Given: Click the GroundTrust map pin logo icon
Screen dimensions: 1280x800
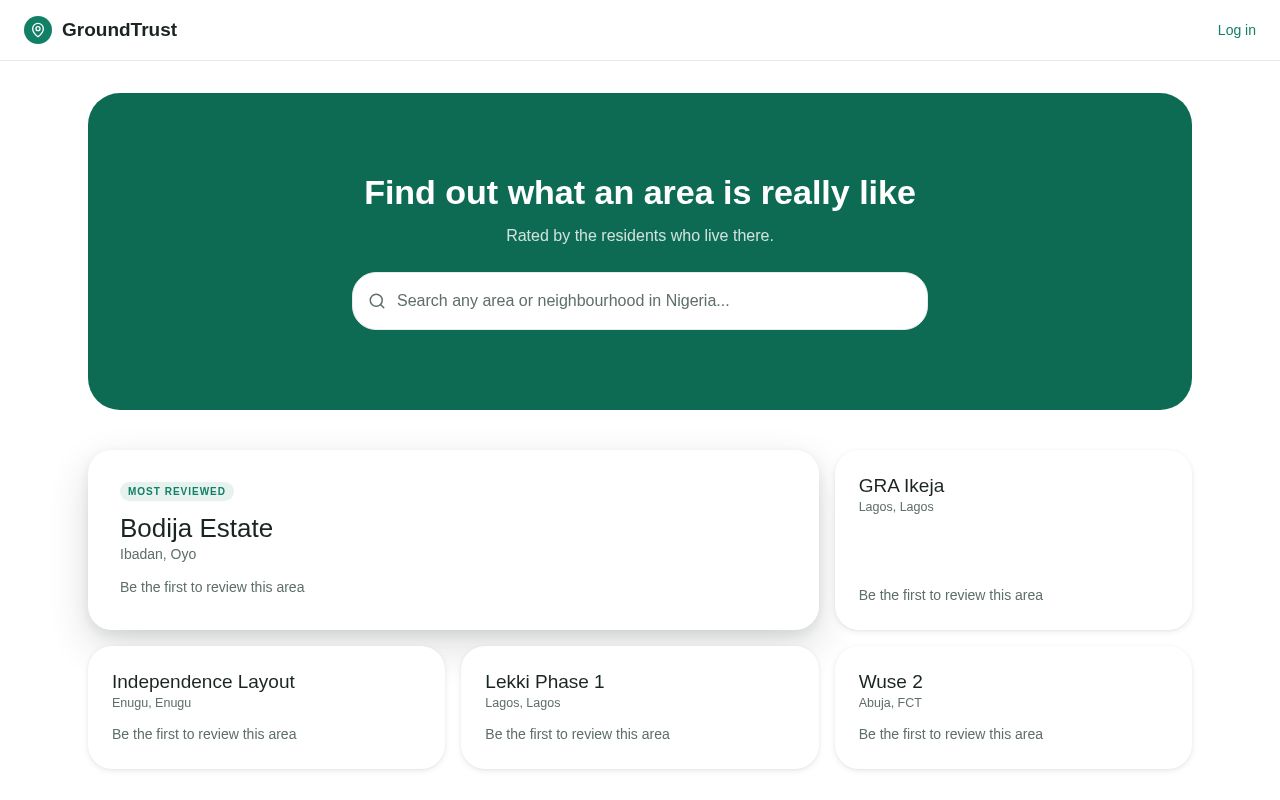Looking at the screenshot, I should click(x=38, y=30).
